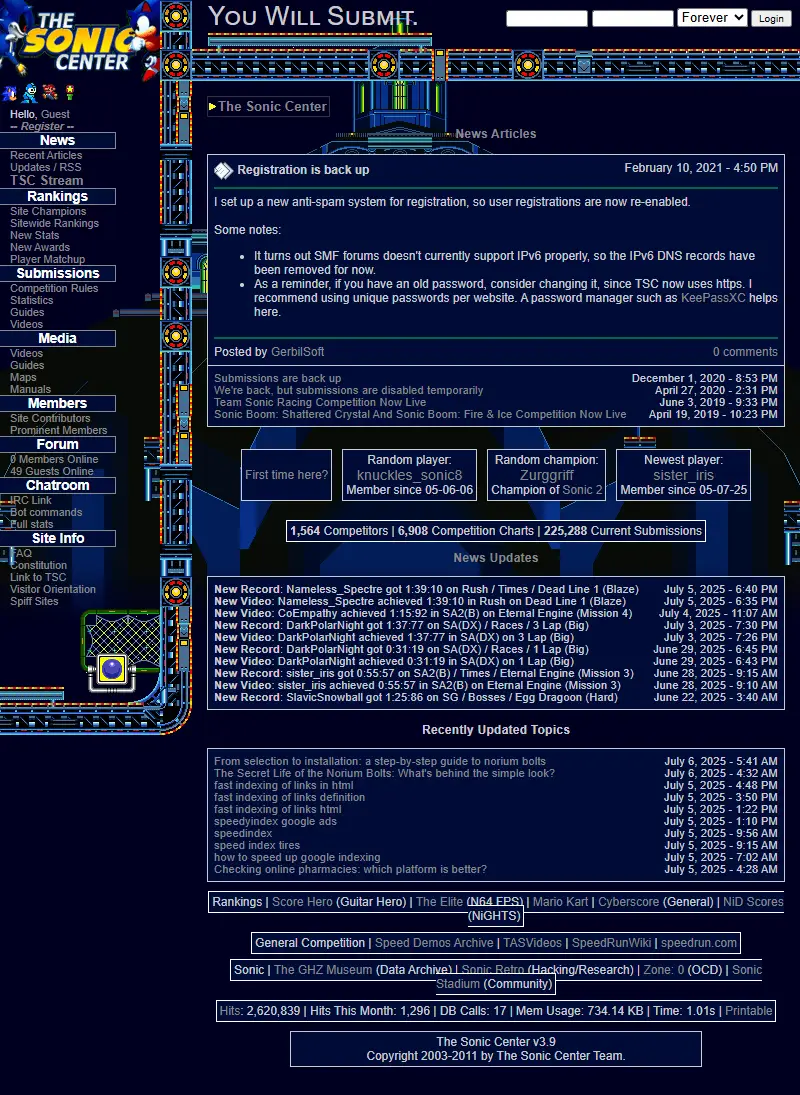
Task: Open random champion Zurggriff profile
Action: click(x=547, y=475)
